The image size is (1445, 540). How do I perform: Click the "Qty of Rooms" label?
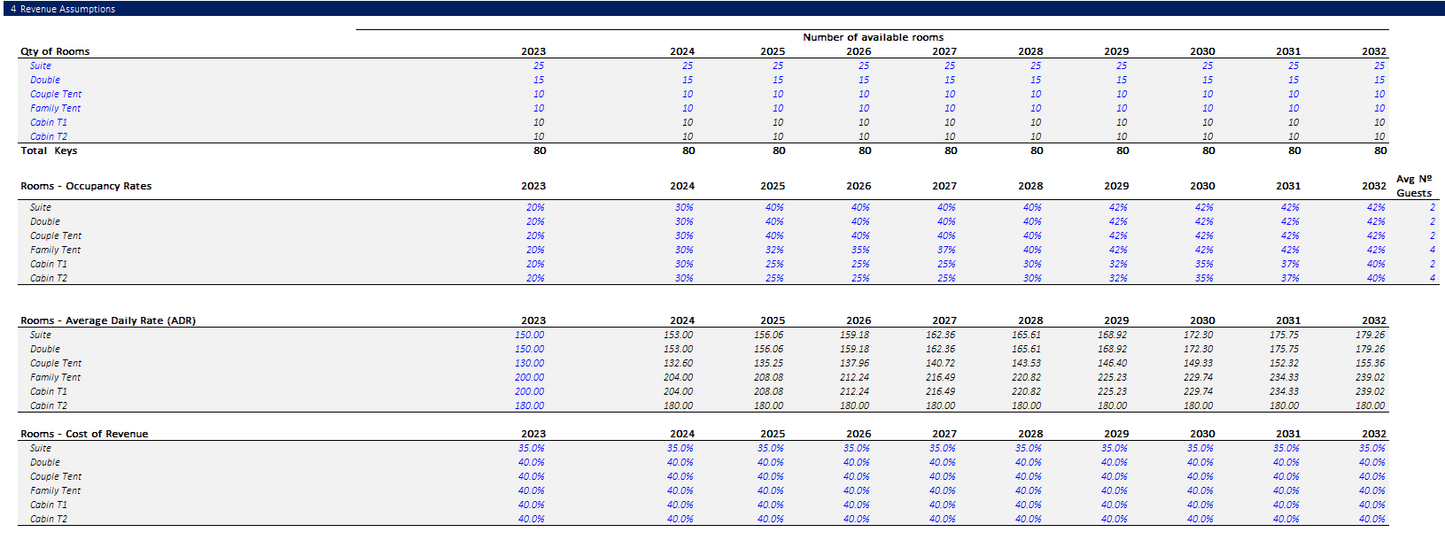pos(55,51)
